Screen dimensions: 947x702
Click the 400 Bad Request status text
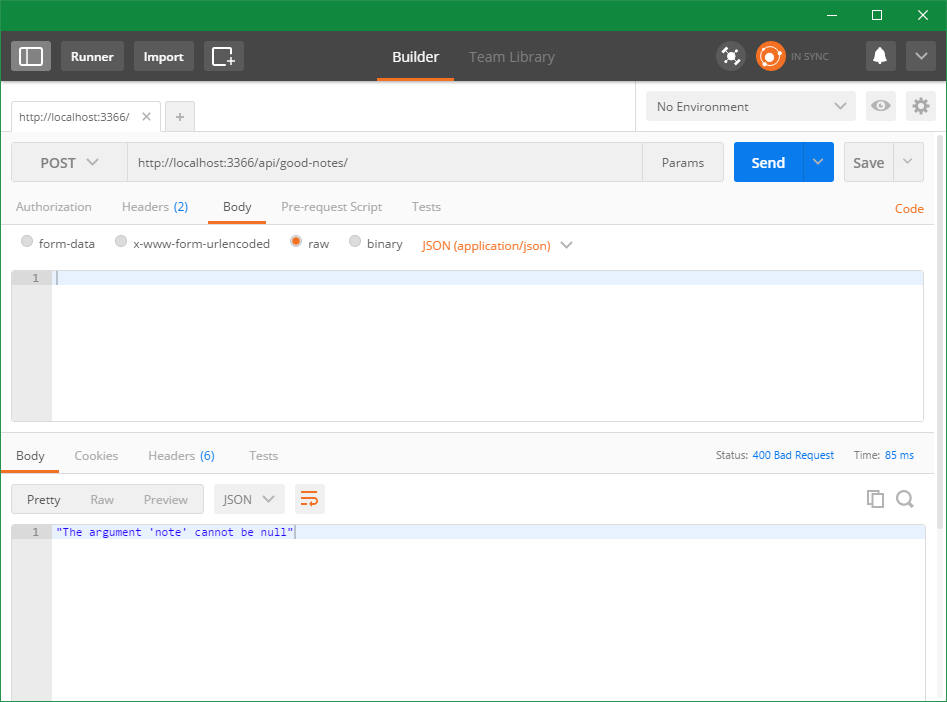point(793,455)
